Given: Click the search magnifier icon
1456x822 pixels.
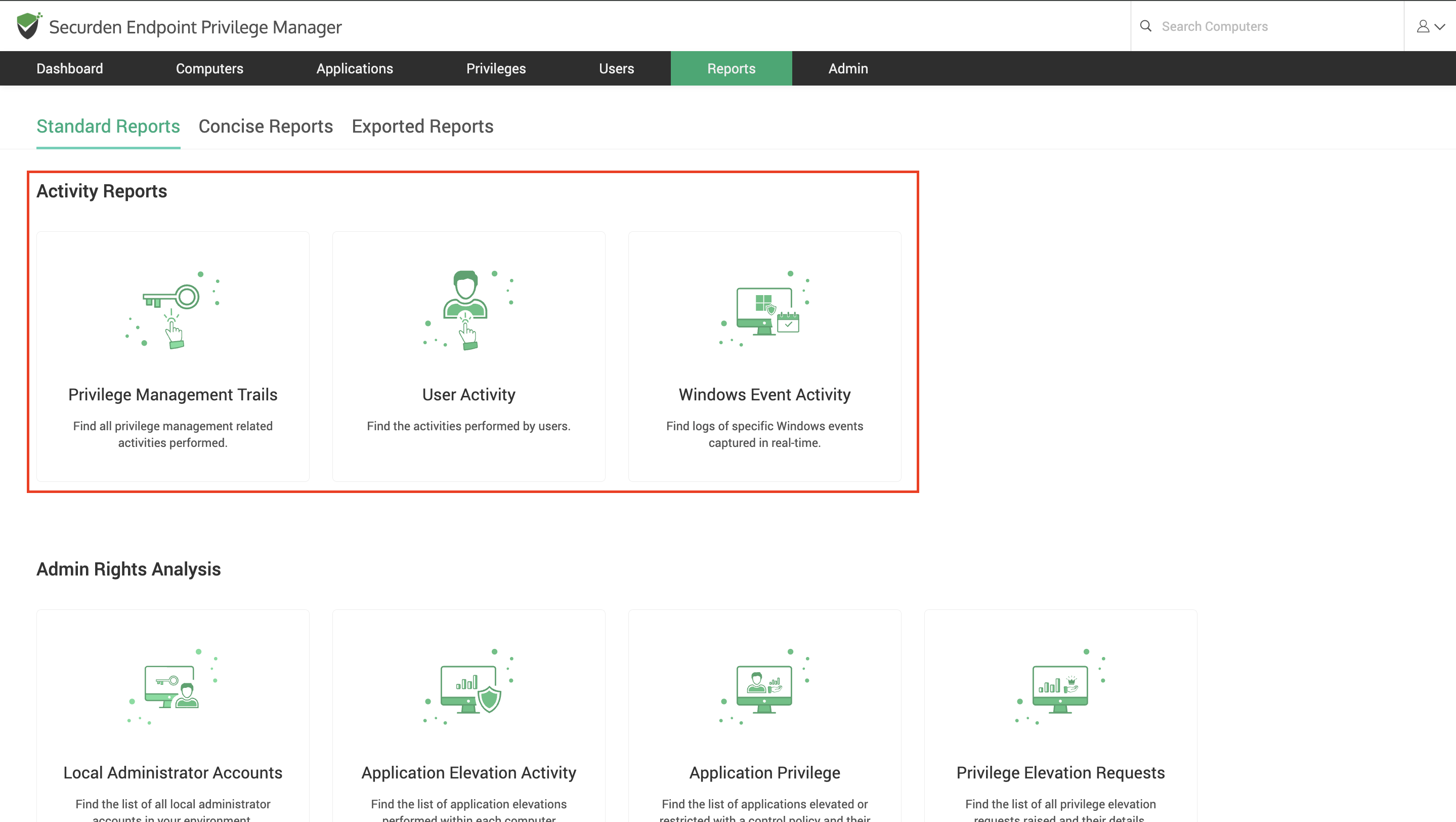Looking at the screenshot, I should tap(1146, 26).
